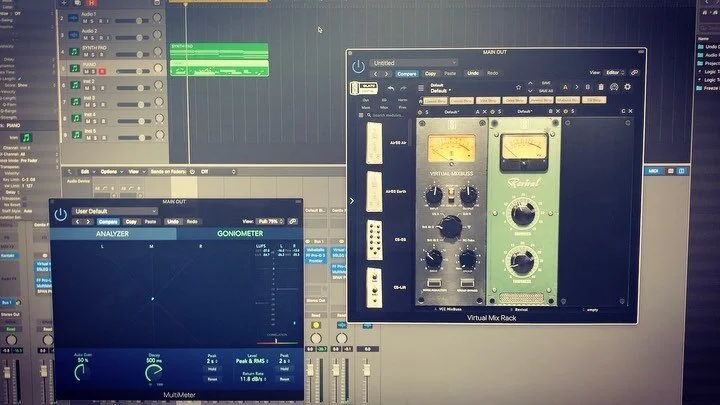
Task: Toggle record enable on PIANO track
Action: pyautogui.click(x=102, y=71)
